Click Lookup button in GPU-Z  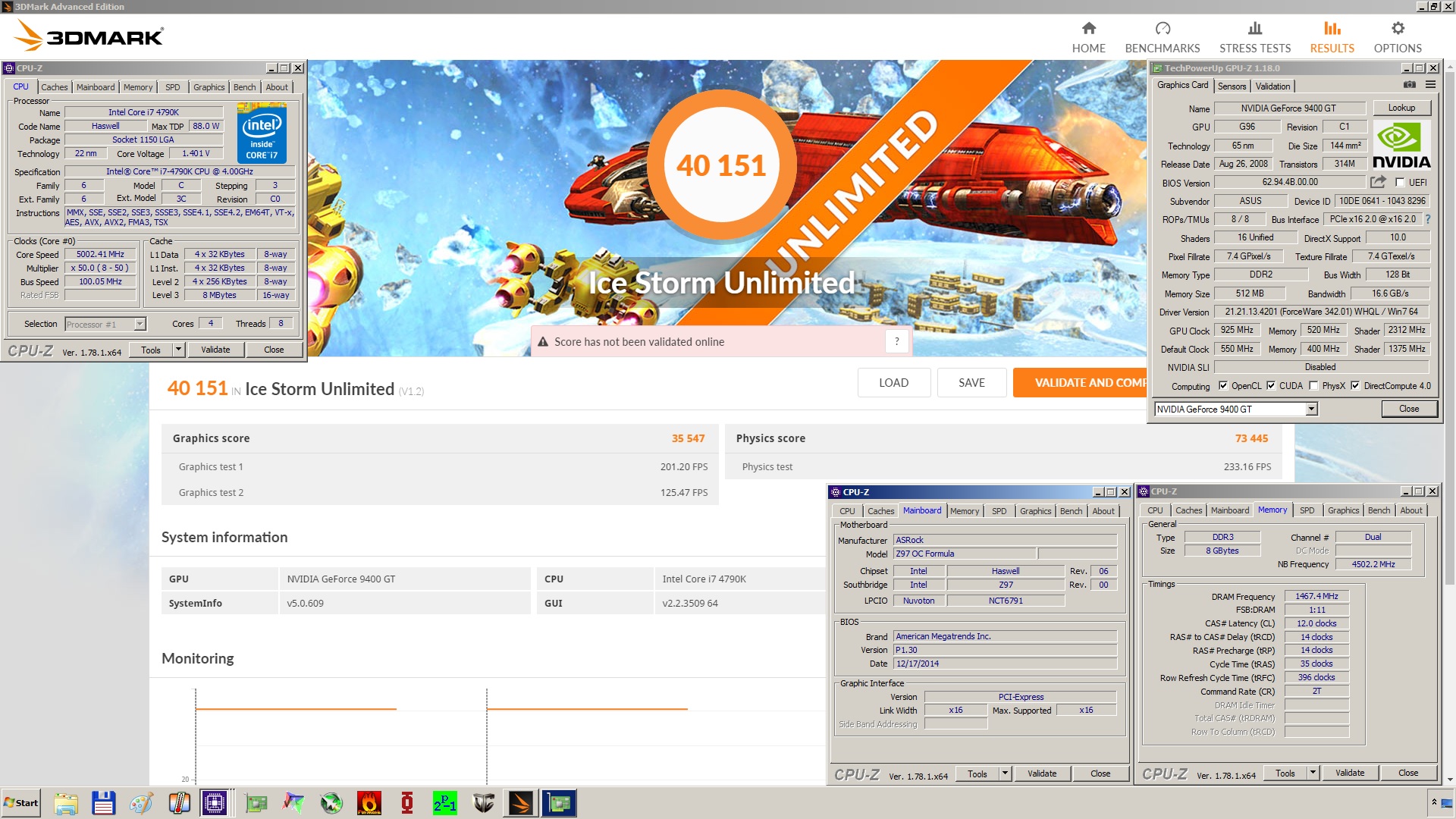(1401, 108)
